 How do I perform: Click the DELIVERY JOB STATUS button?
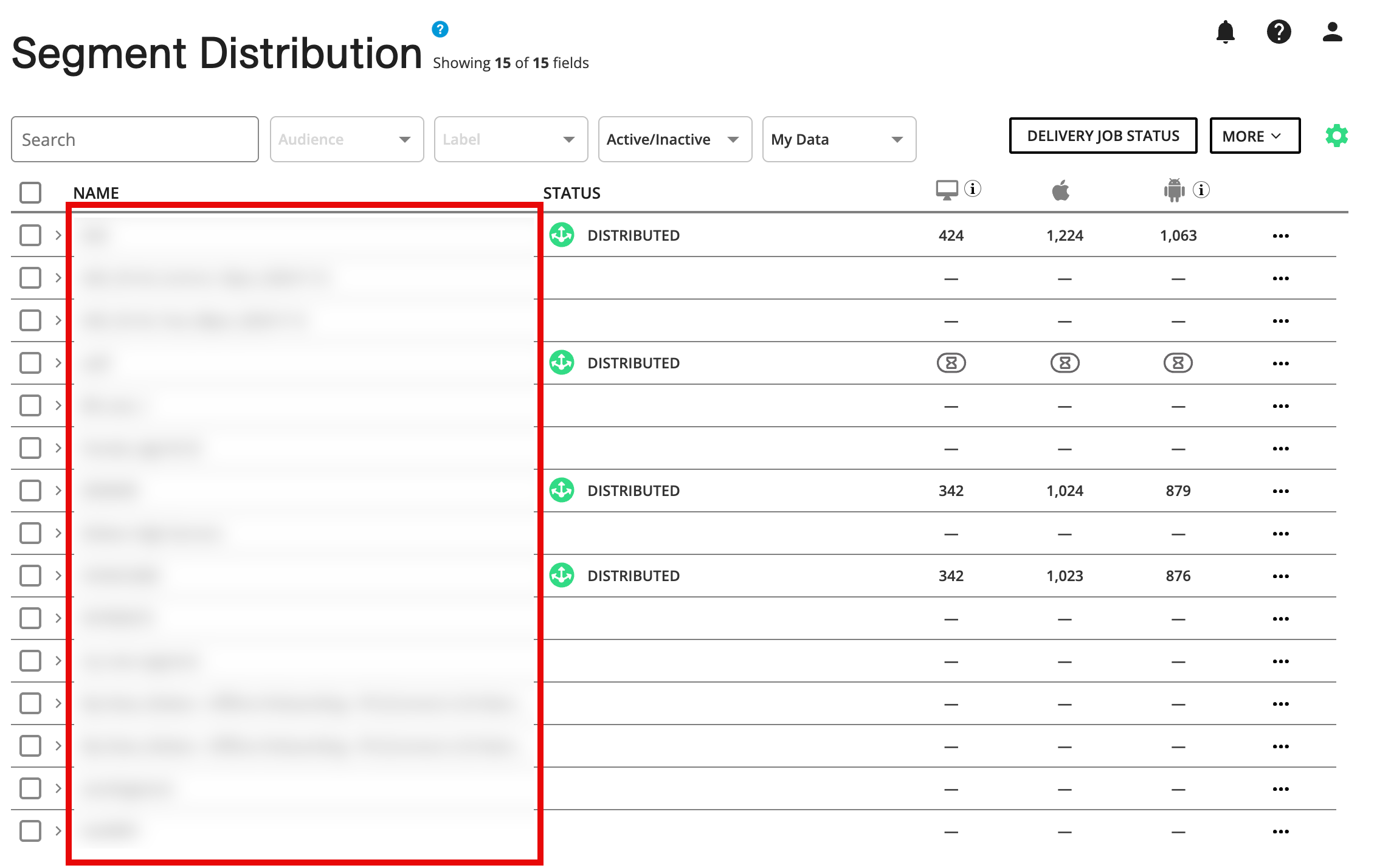(x=1103, y=136)
